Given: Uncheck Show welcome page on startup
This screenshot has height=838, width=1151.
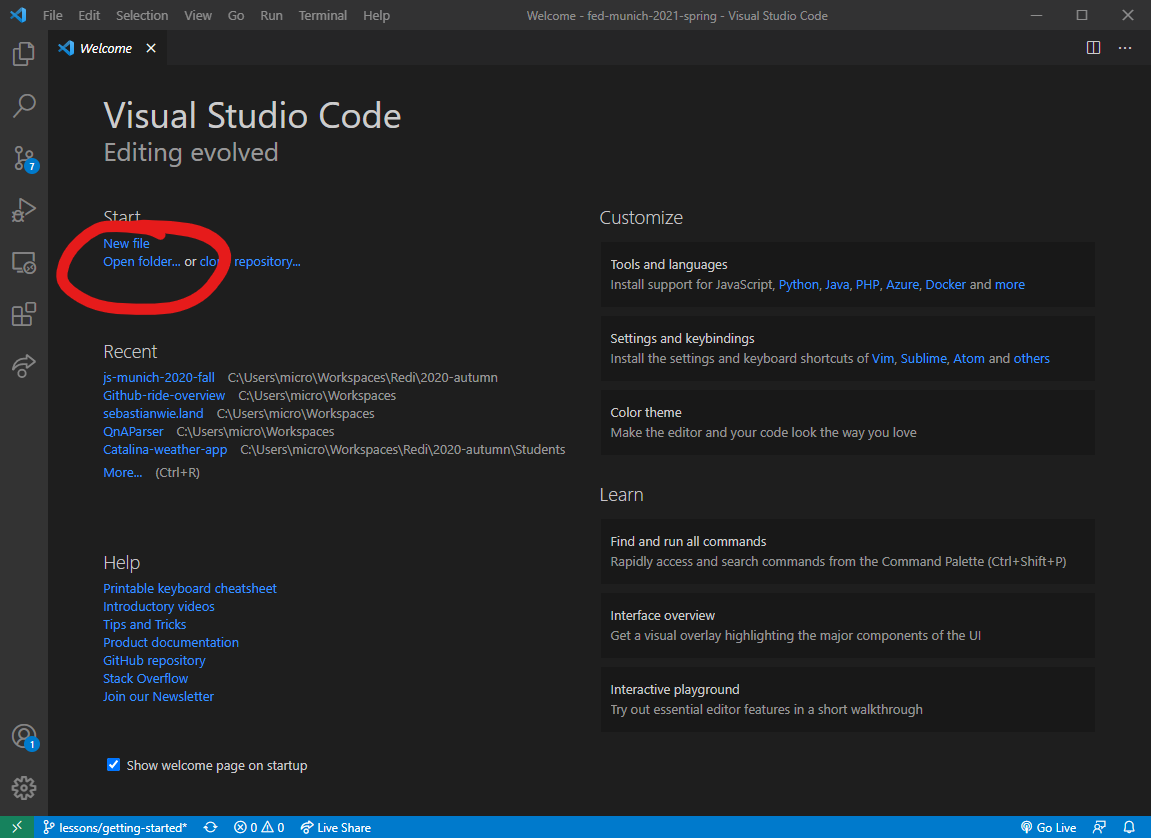Looking at the screenshot, I should pos(113,764).
